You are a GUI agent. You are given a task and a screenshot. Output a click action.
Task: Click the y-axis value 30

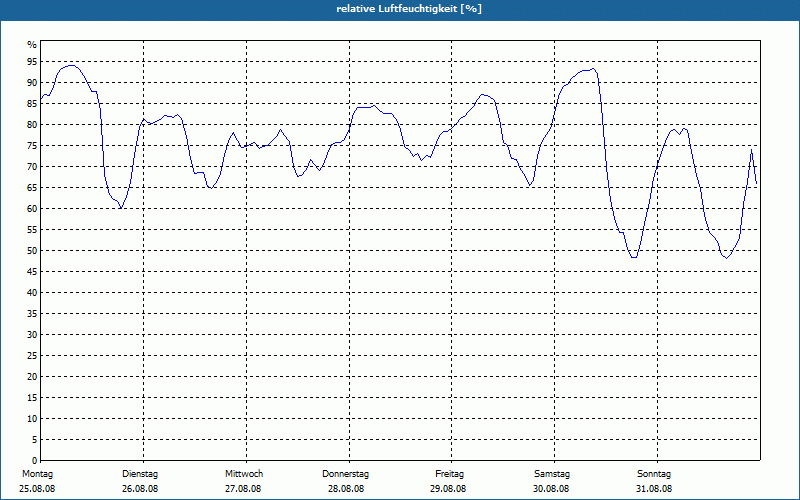(x=32, y=334)
